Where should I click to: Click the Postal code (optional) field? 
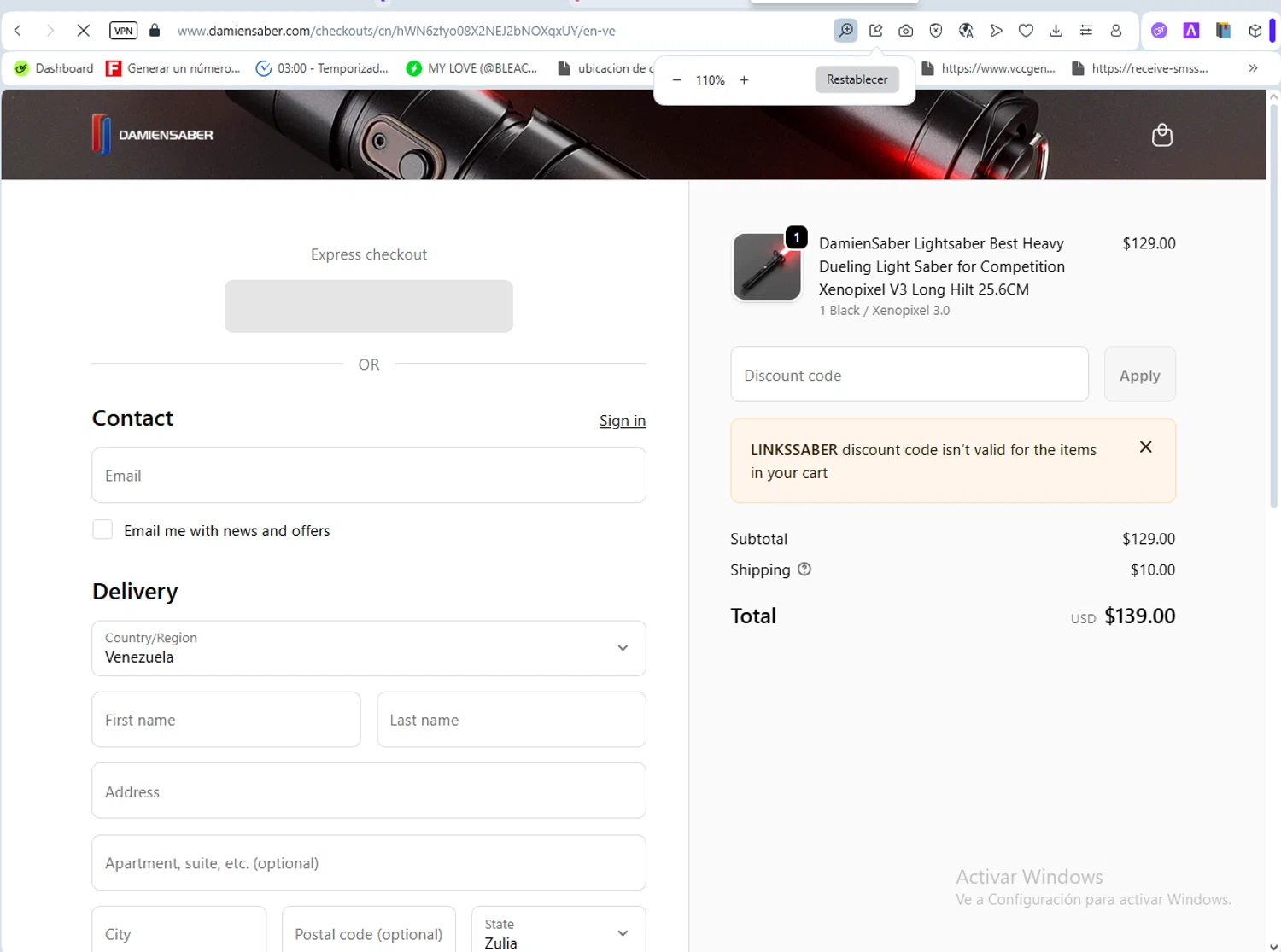coord(369,931)
